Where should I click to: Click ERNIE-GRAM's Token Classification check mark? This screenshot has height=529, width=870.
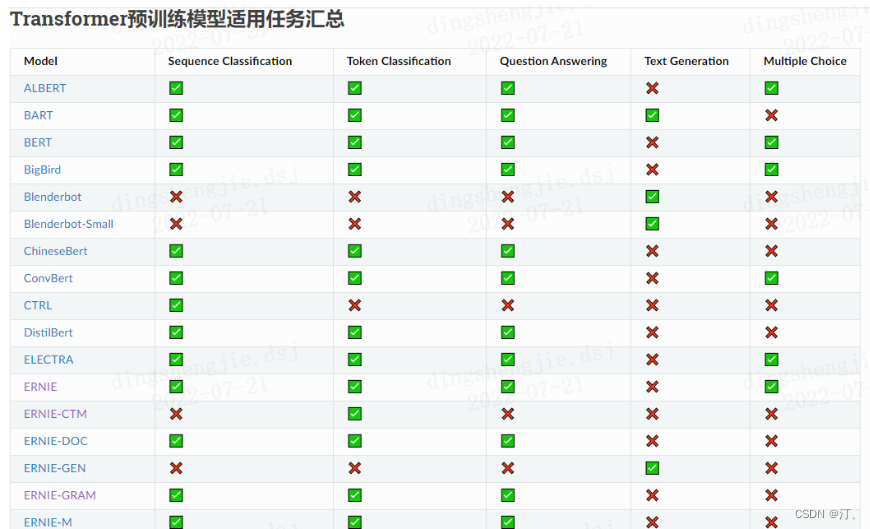(355, 495)
